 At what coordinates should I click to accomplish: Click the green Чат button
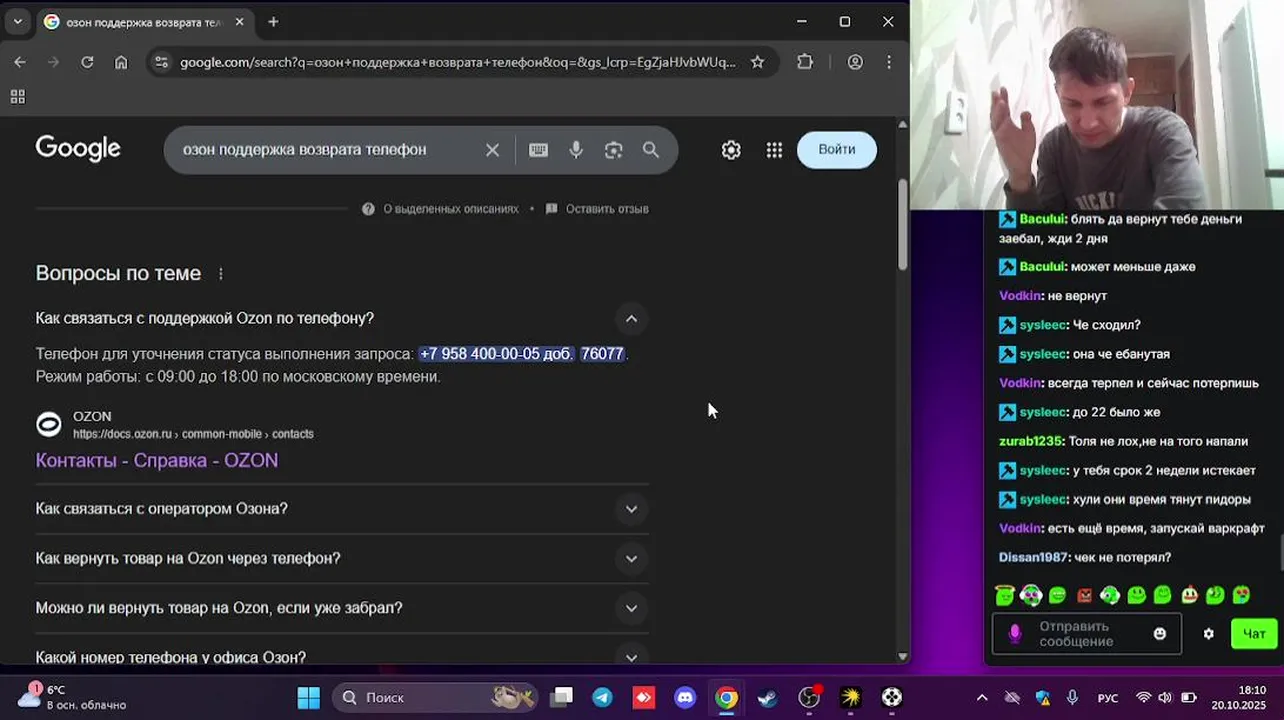pos(1254,634)
